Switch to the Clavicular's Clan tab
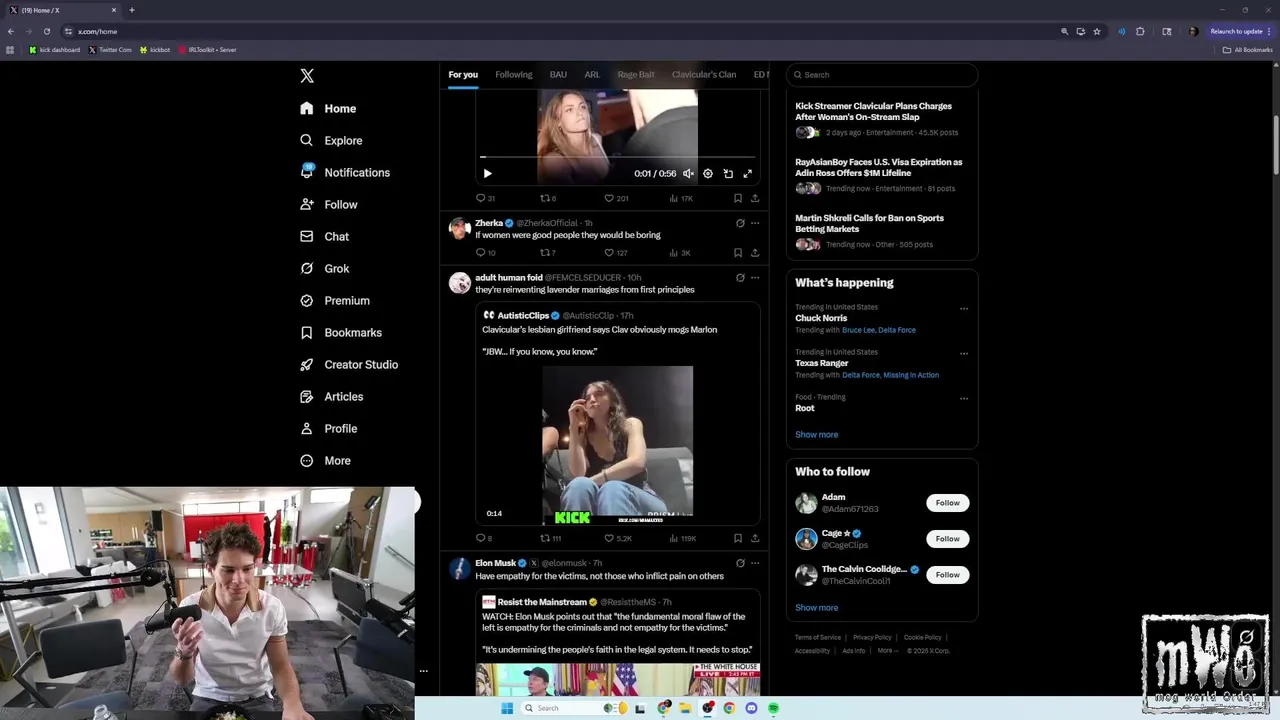The height and width of the screenshot is (720, 1280). point(704,75)
